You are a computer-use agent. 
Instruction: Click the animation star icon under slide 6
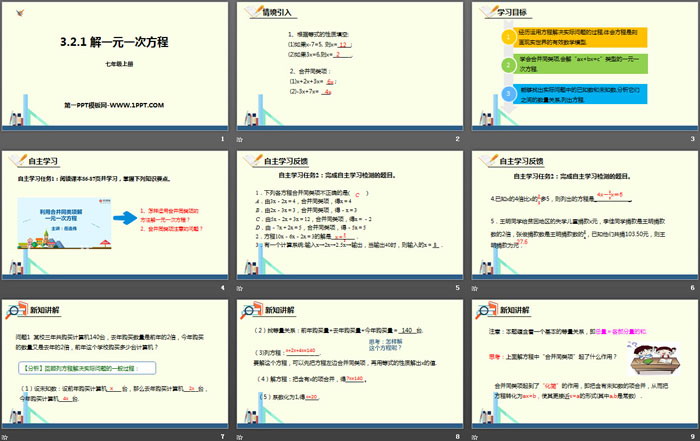pos(475,288)
